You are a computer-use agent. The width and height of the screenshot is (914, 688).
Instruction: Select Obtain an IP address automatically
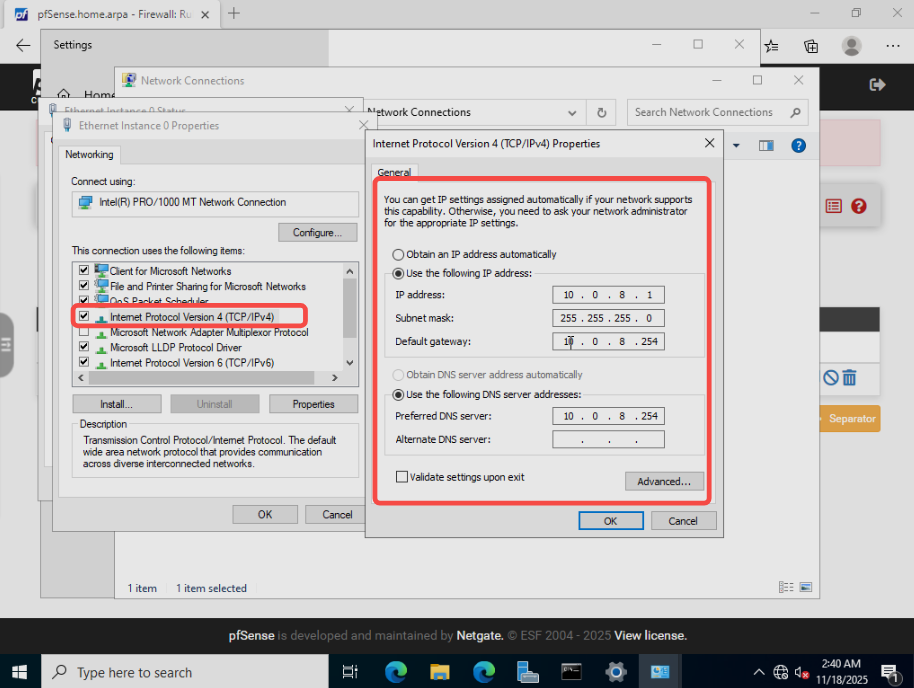[x=398, y=255]
